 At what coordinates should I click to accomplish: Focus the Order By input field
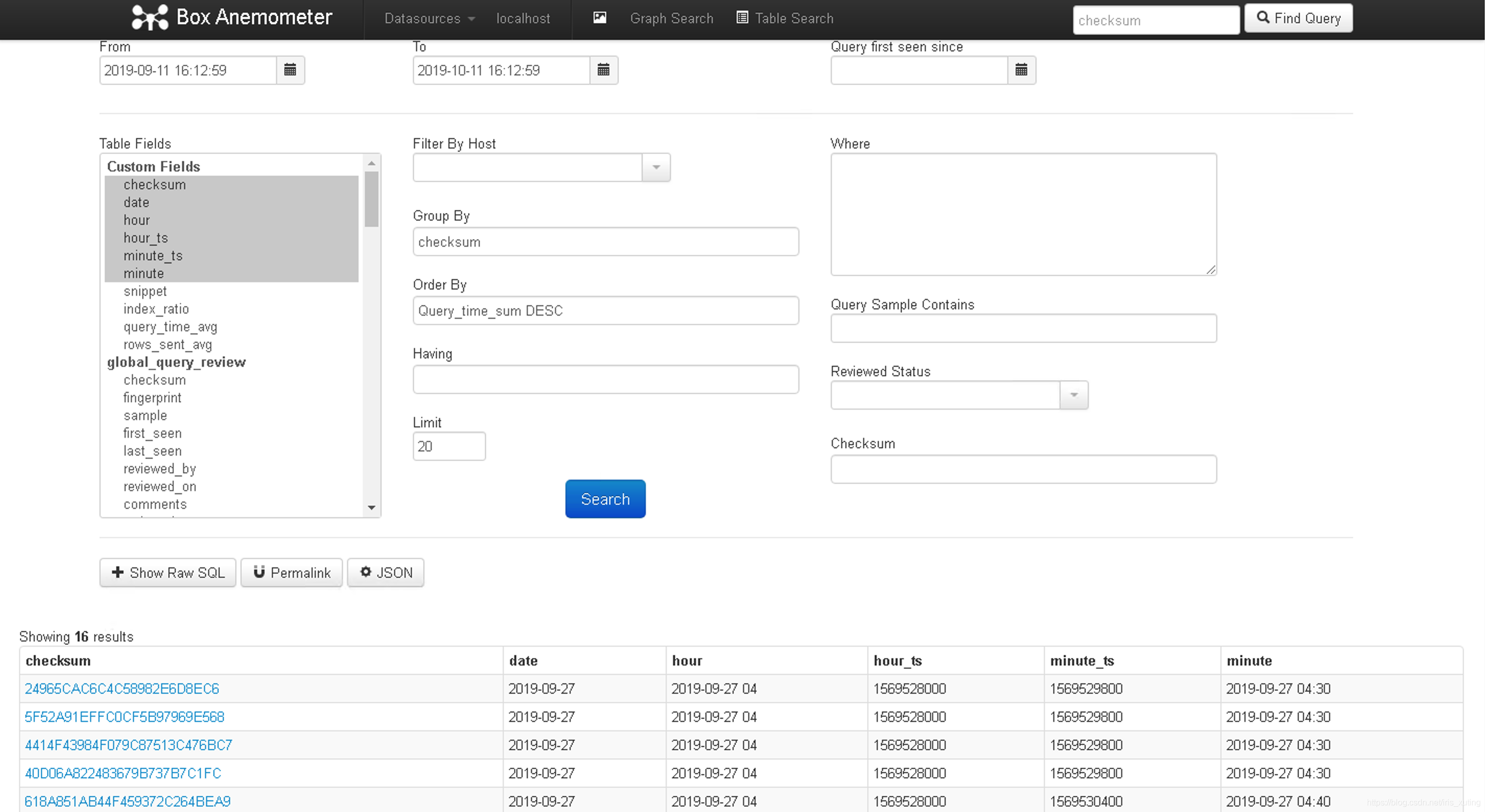coord(605,310)
